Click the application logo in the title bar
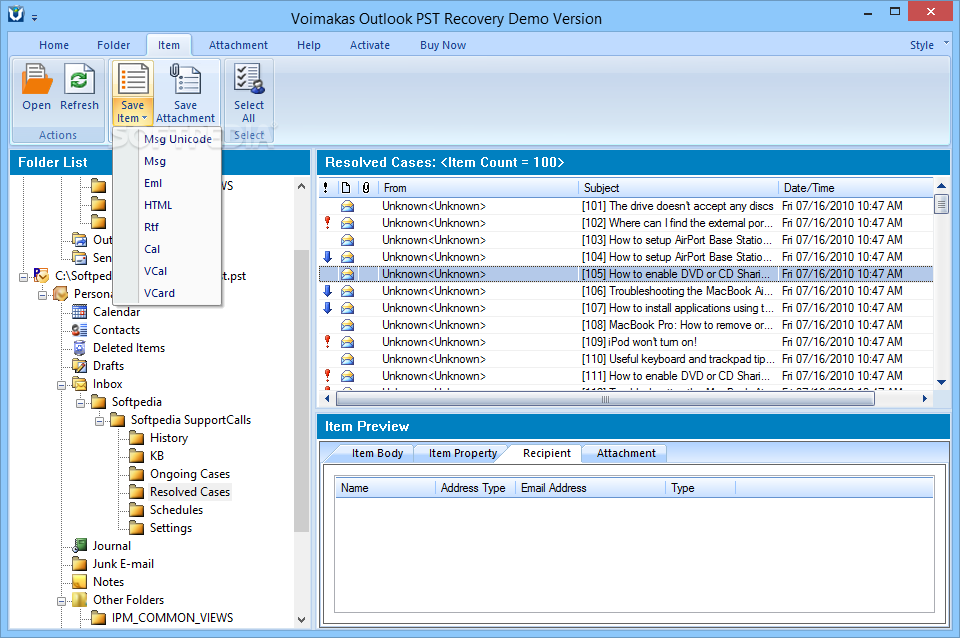This screenshot has width=960, height=638. 16,14
